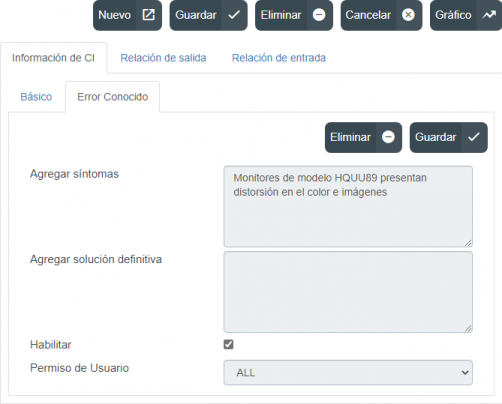
Task: Click checkmark icon on Error Conocido Guardar
Action: tap(474, 137)
